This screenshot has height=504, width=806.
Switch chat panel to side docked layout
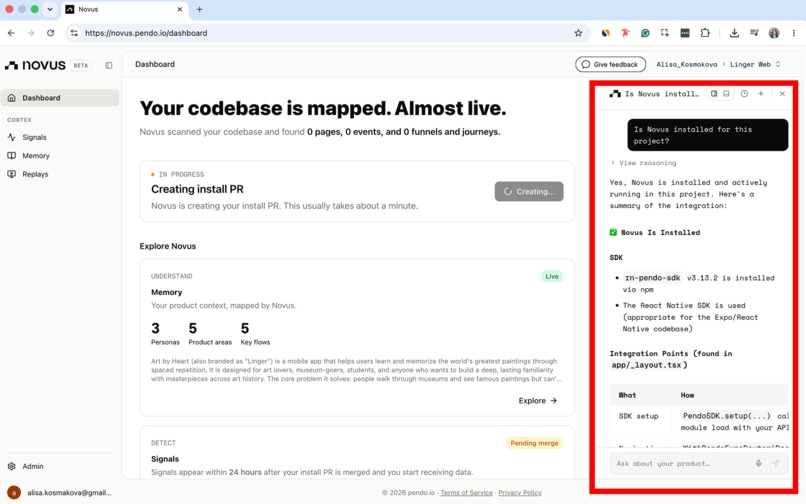click(x=714, y=94)
